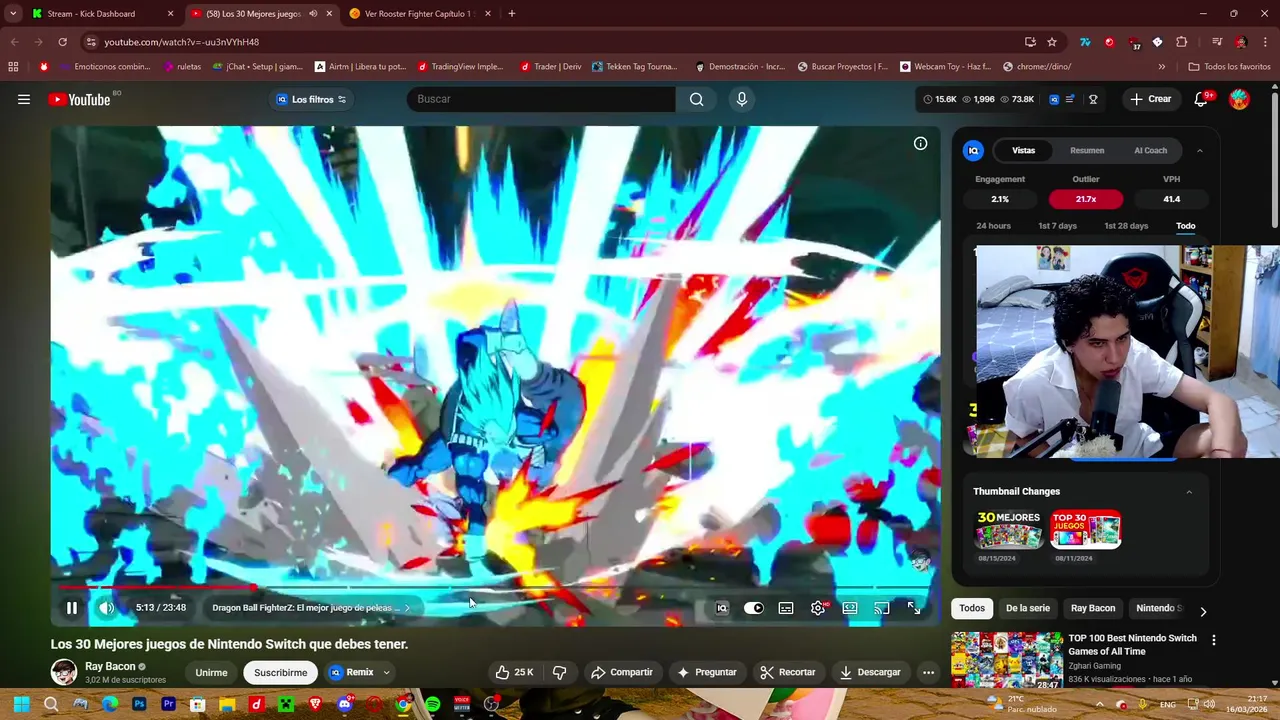The height and width of the screenshot is (720, 1280).
Task: Collapse the Thumbnail Changes section
Action: 1189,491
